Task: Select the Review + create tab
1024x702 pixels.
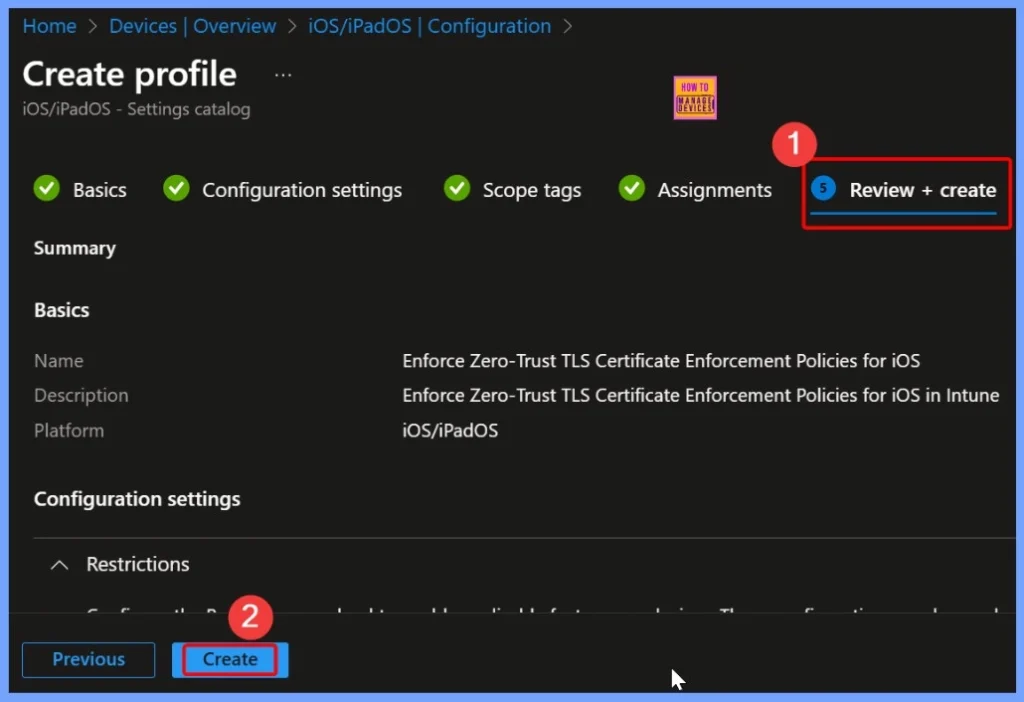Action: click(x=921, y=190)
